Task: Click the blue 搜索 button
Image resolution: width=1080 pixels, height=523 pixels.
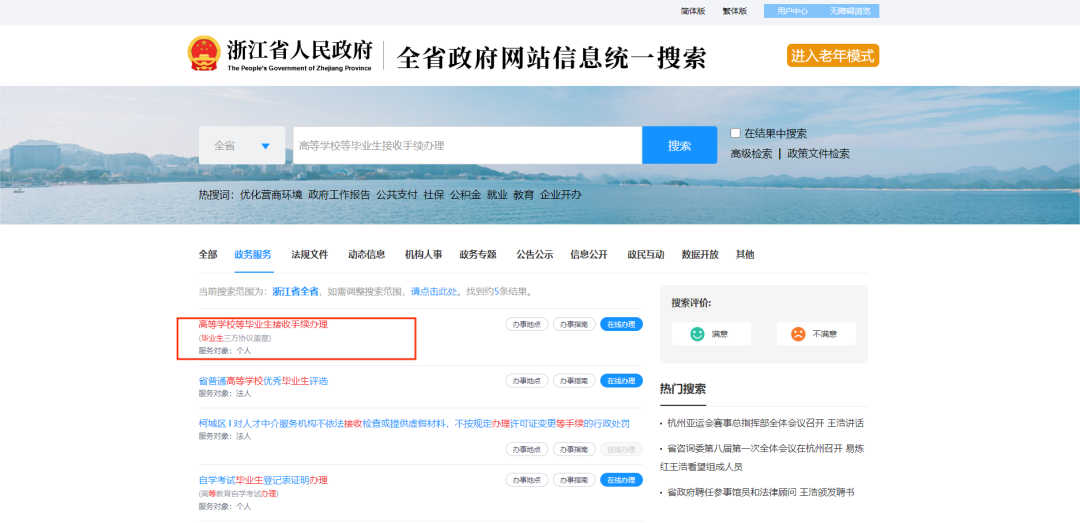Action: point(679,145)
